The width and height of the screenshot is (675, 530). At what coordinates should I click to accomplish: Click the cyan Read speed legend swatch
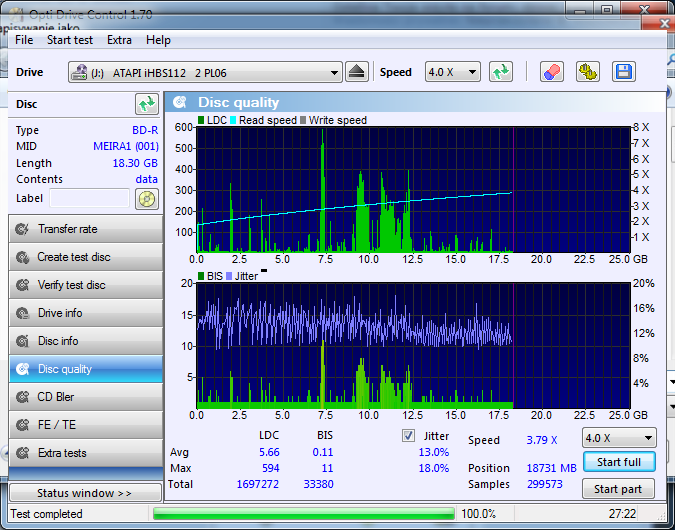point(233,120)
